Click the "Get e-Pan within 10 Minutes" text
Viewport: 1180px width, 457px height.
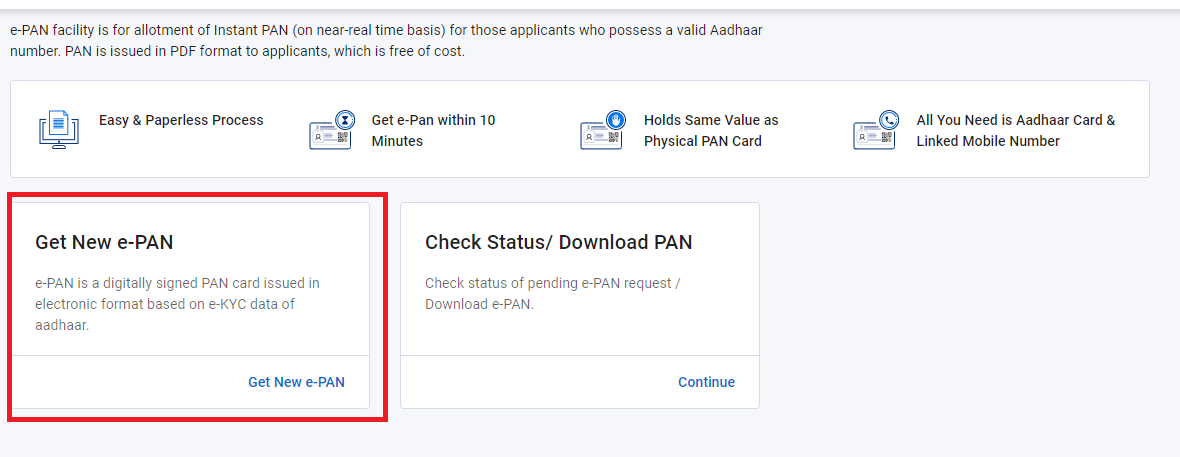click(x=433, y=130)
